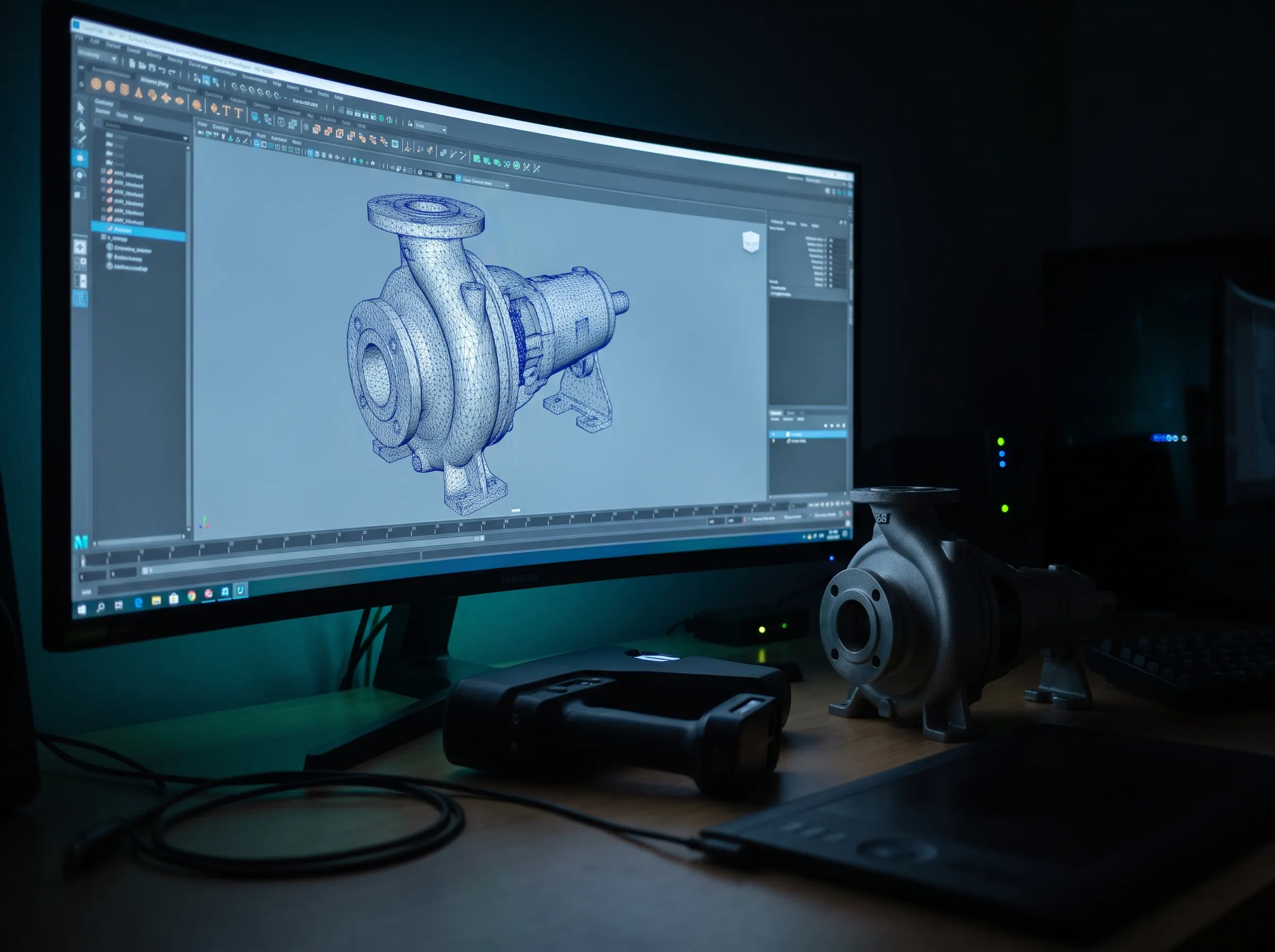The image size is (1275, 952).
Task: Select the arrow Select tool in toolbox
Action: [x=81, y=108]
